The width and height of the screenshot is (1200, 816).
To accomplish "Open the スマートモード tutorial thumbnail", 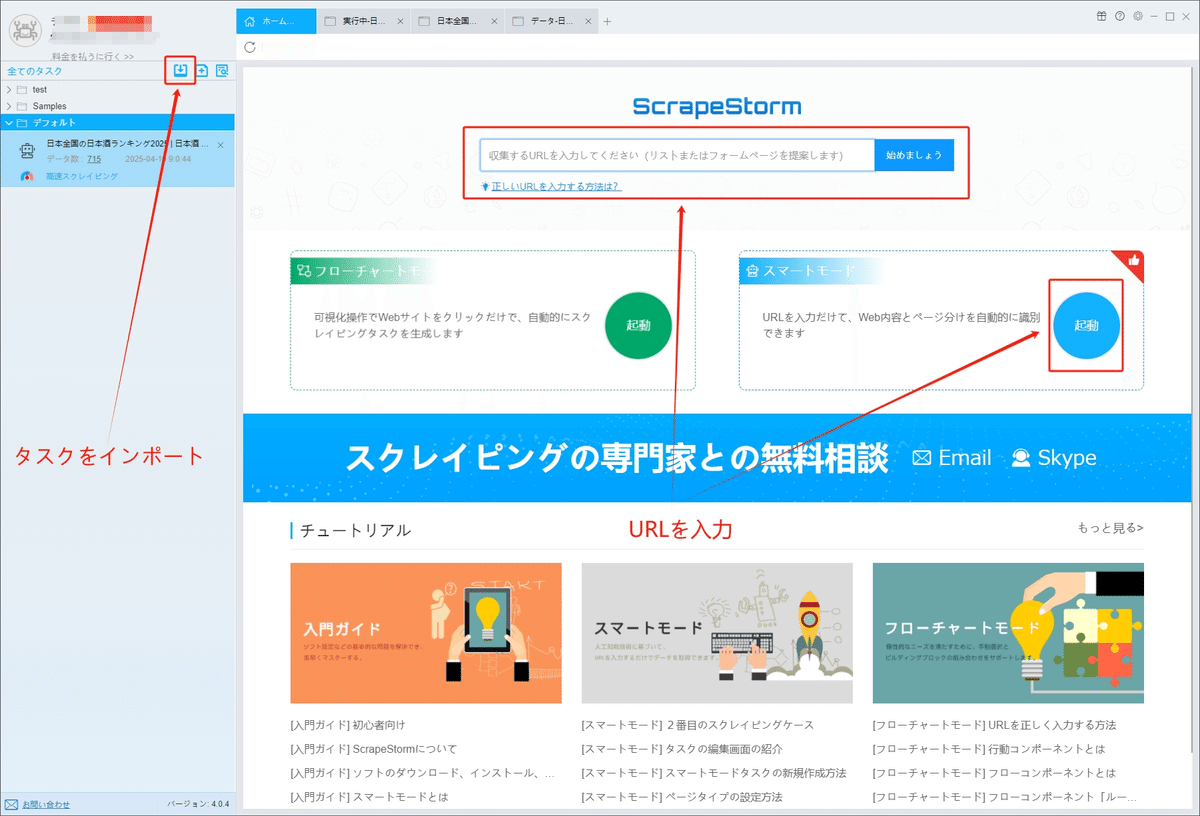I will (x=717, y=633).
